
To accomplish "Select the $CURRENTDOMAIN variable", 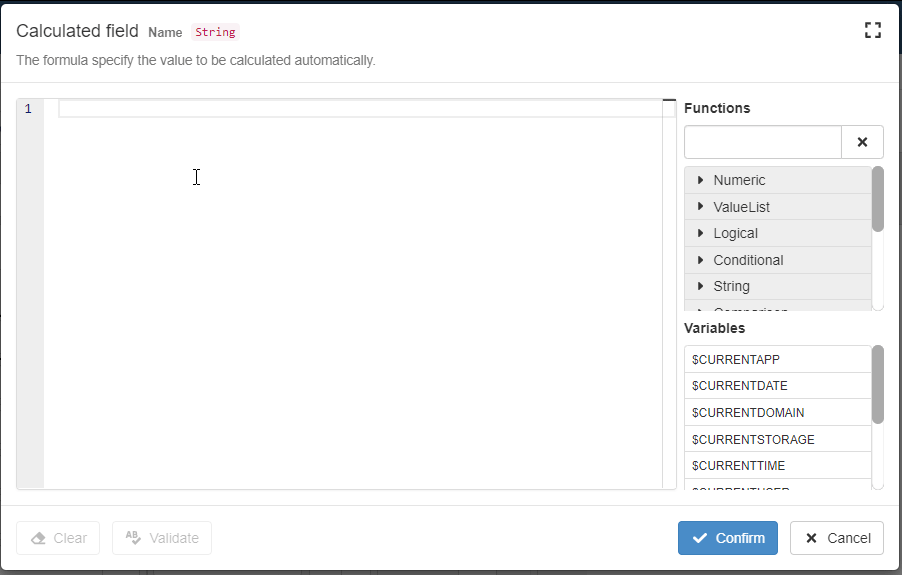I will (x=748, y=412).
